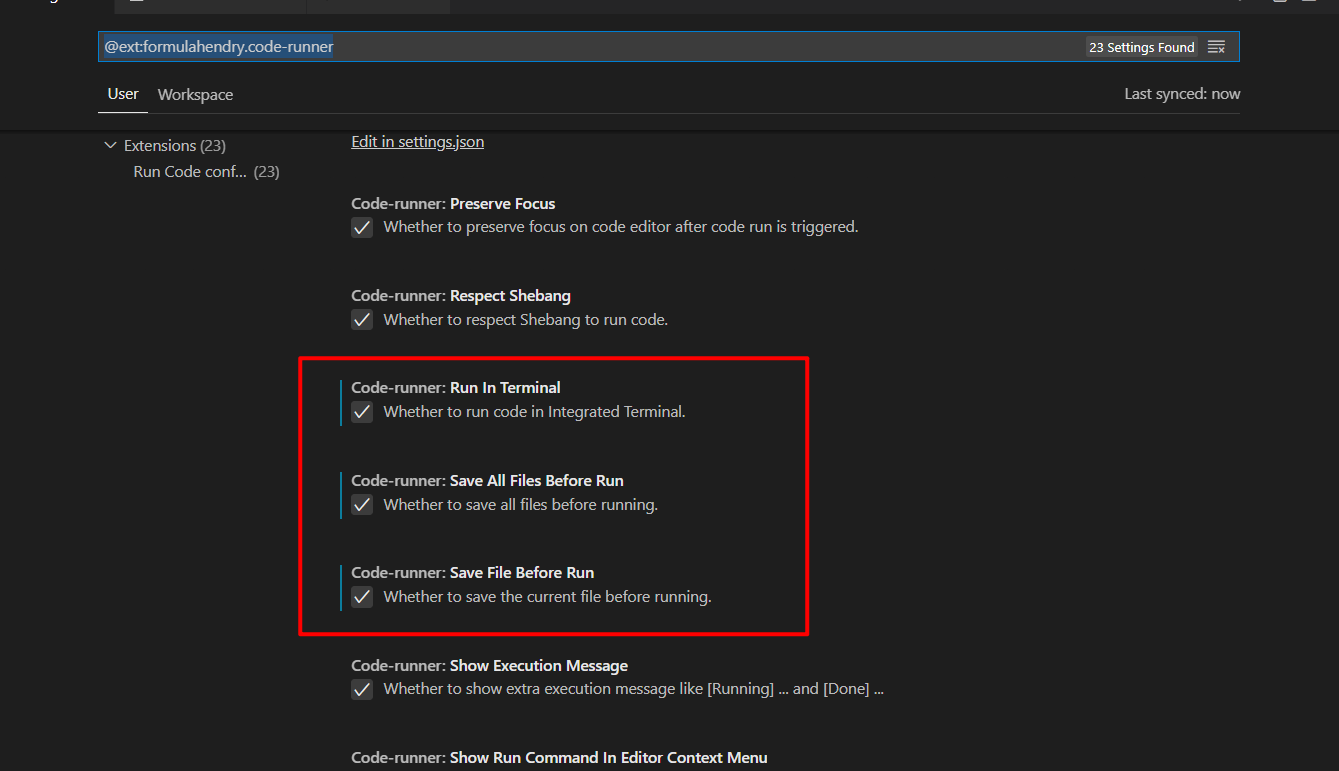This screenshot has width=1339, height=771.
Task: Toggle the Respect Shebang checkbox
Action: [x=362, y=320]
